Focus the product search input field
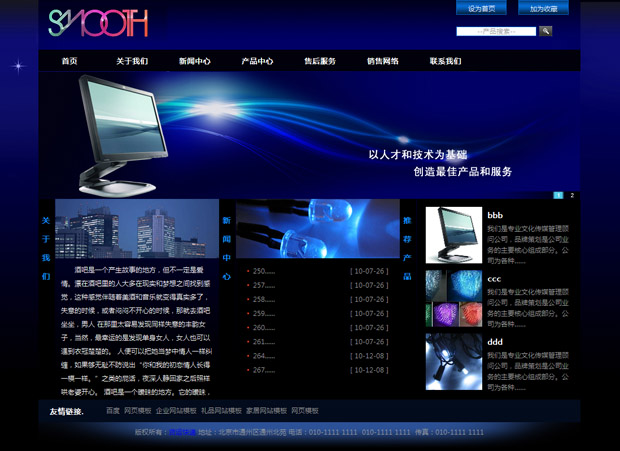Viewport: 620px width, 451px height. [496, 31]
